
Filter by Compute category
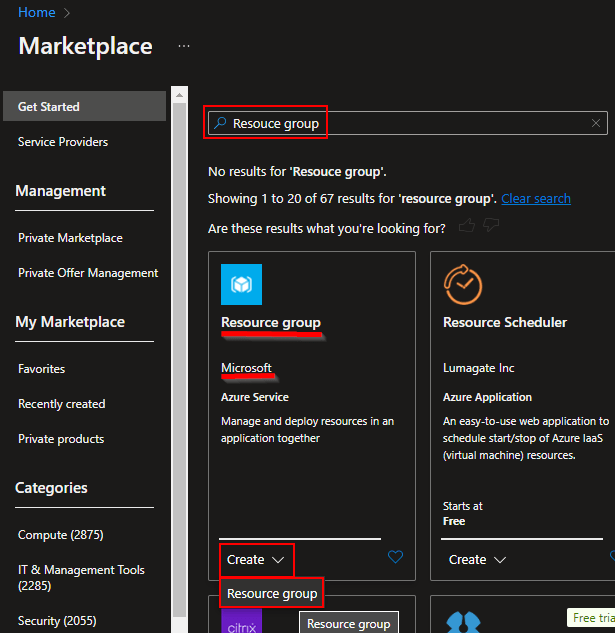60,535
